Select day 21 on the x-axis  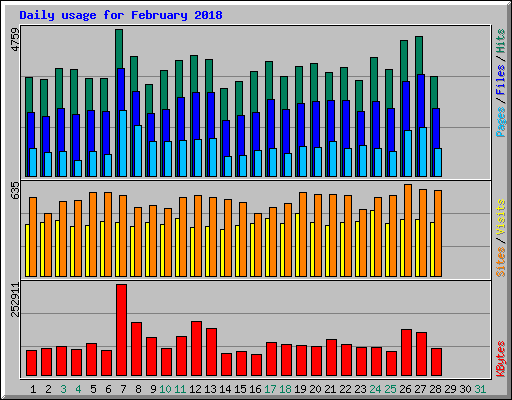(330, 389)
